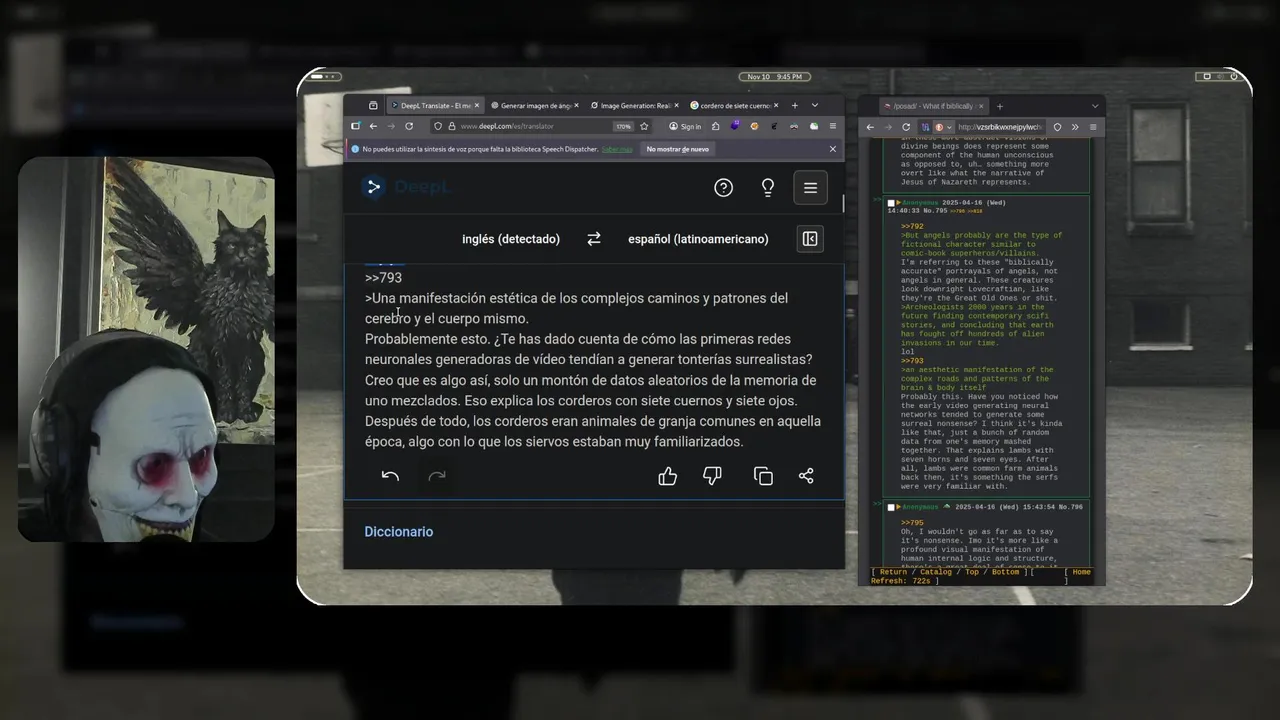Image resolution: width=1280 pixels, height=720 pixels.
Task: Expand post No.795 menu arrow
Action: pos(899,202)
